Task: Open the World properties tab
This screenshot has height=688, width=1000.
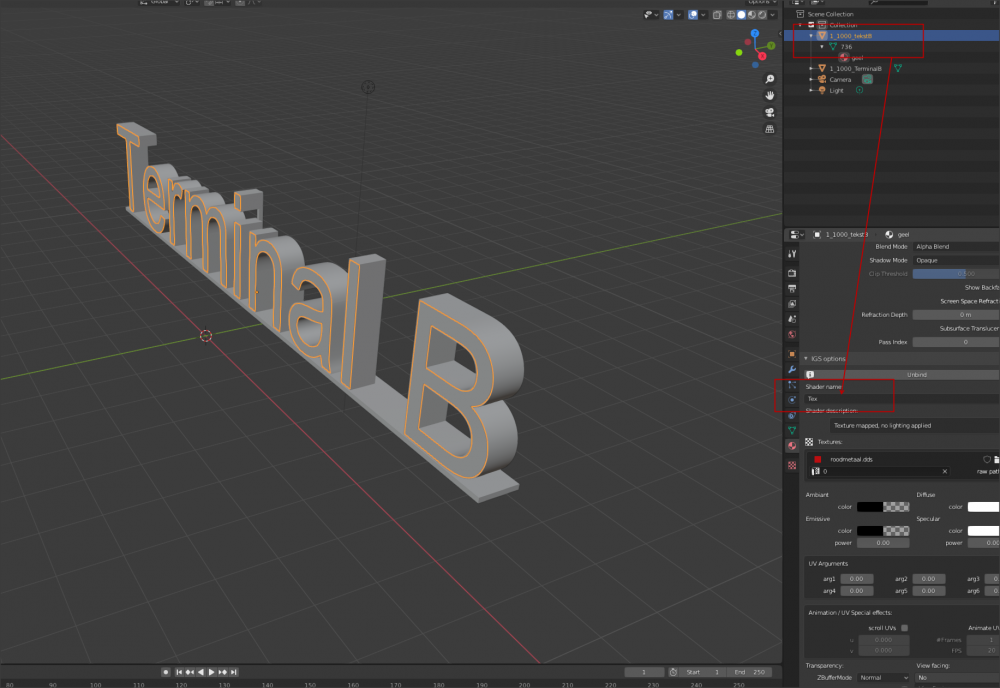Action: coord(792,334)
